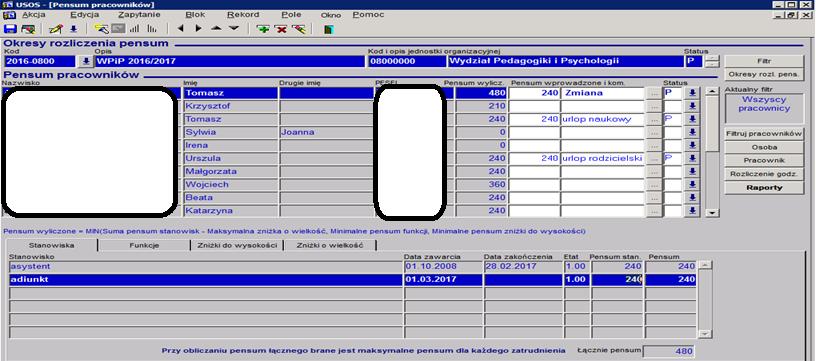Click the greyed Execute Query icon
The image size is (816, 361).
click(x=118, y=29)
